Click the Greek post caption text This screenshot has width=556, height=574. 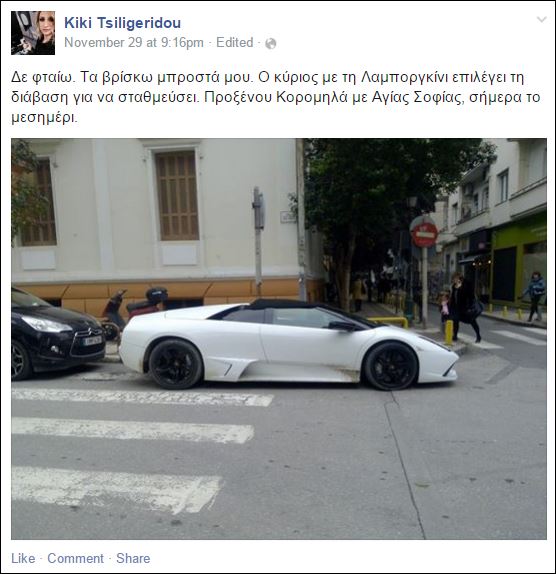[x=276, y=97]
